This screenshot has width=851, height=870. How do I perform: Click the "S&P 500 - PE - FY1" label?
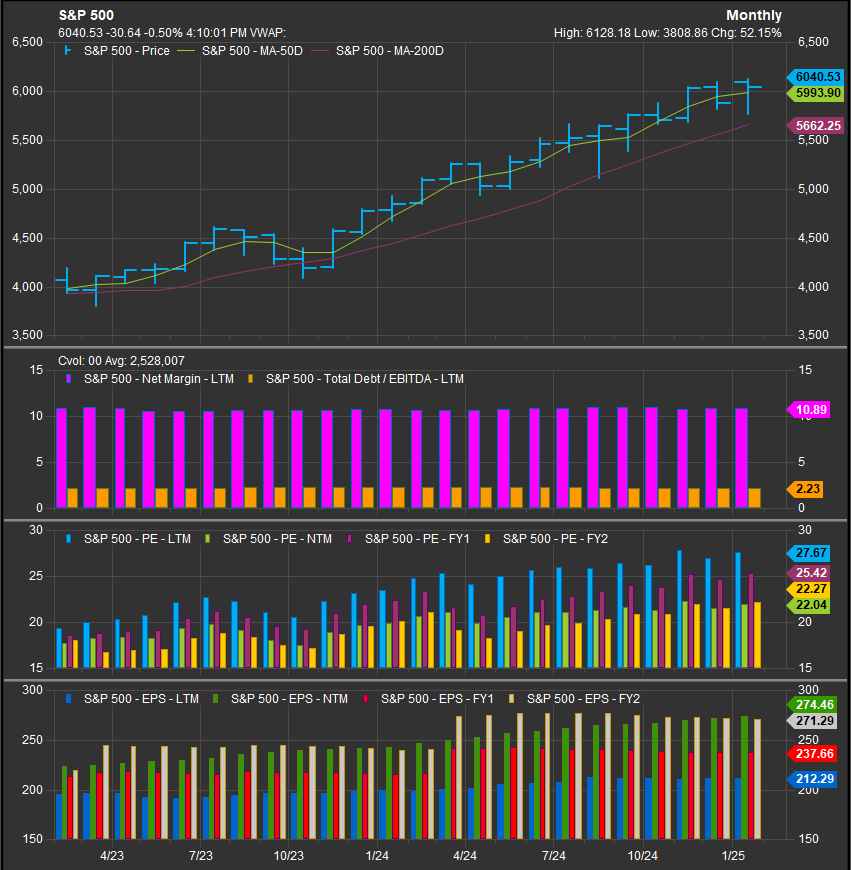tap(417, 539)
